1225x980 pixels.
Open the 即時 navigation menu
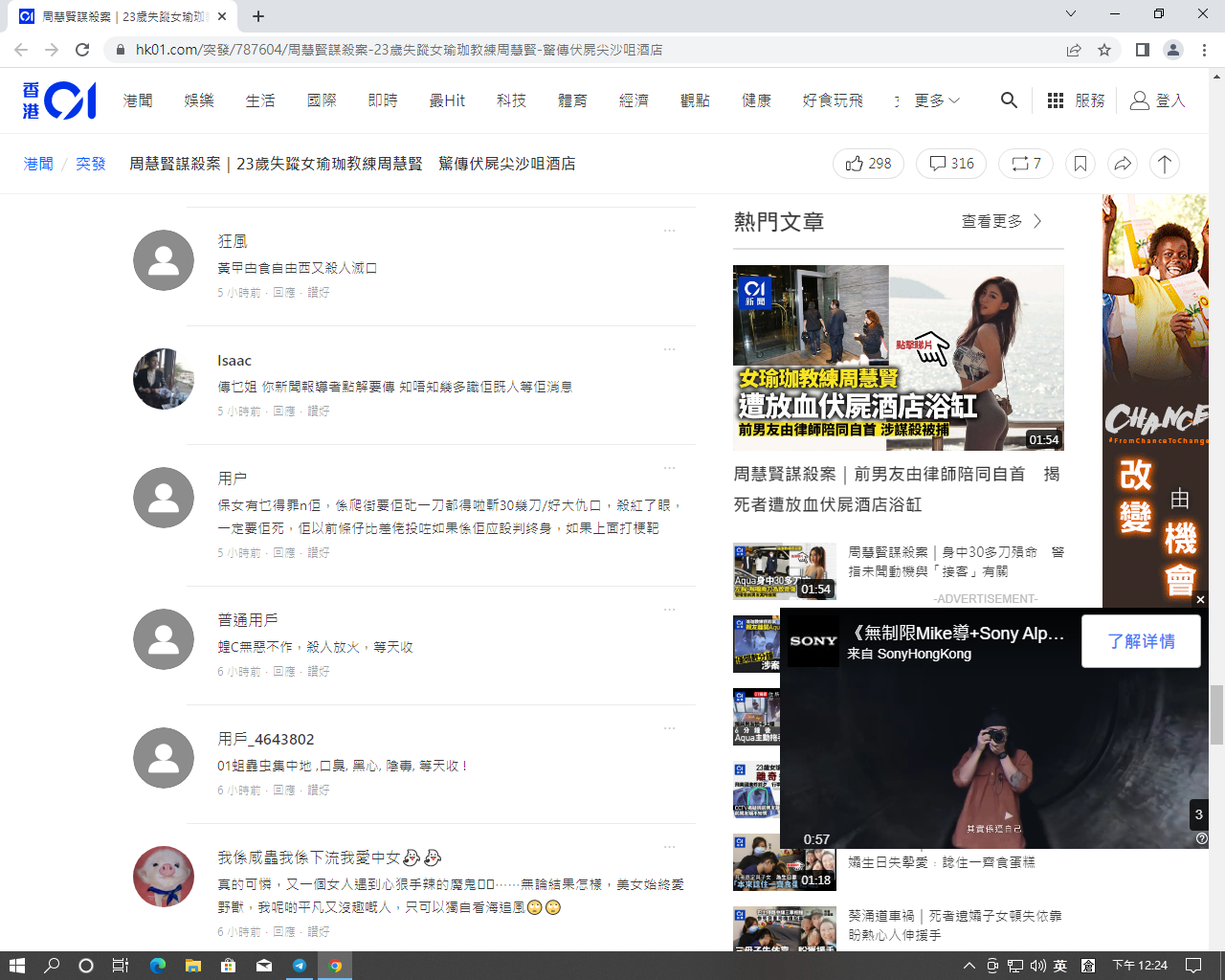tap(383, 100)
